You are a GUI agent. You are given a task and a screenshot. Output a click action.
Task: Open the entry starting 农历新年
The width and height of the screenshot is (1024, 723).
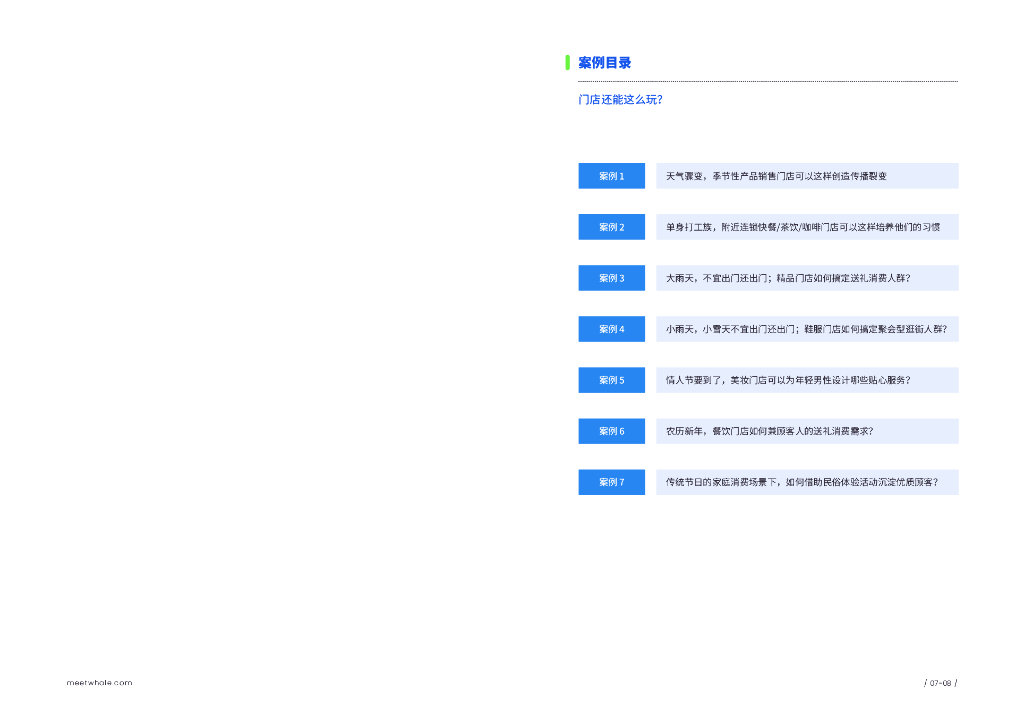(807, 431)
